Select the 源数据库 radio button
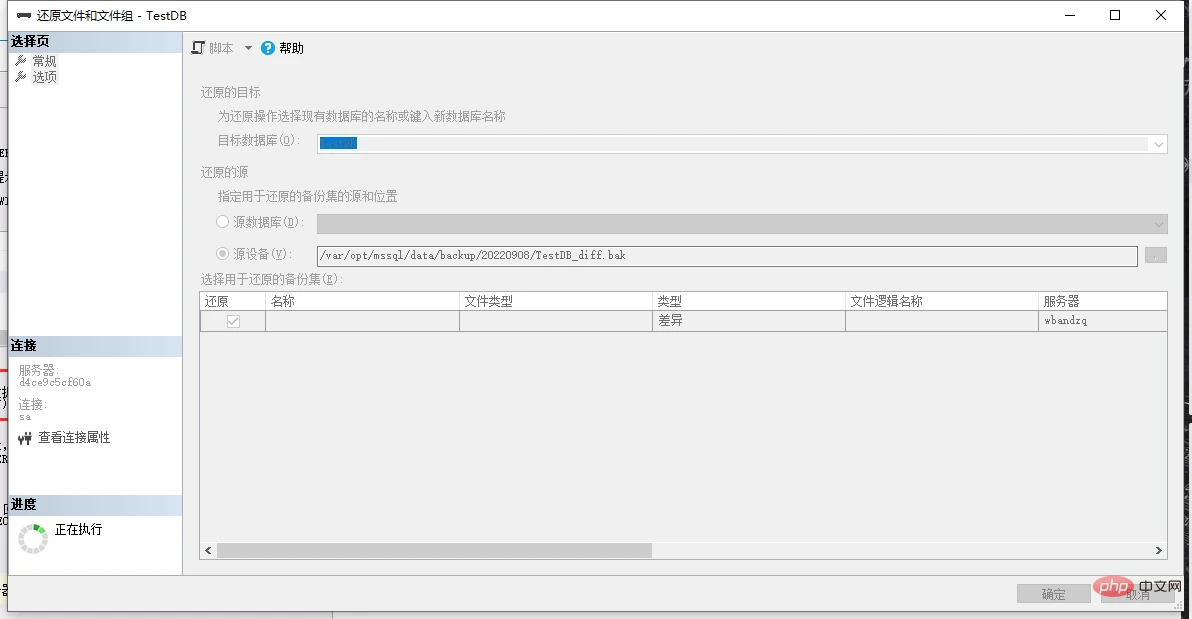1192x619 pixels. [223, 221]
